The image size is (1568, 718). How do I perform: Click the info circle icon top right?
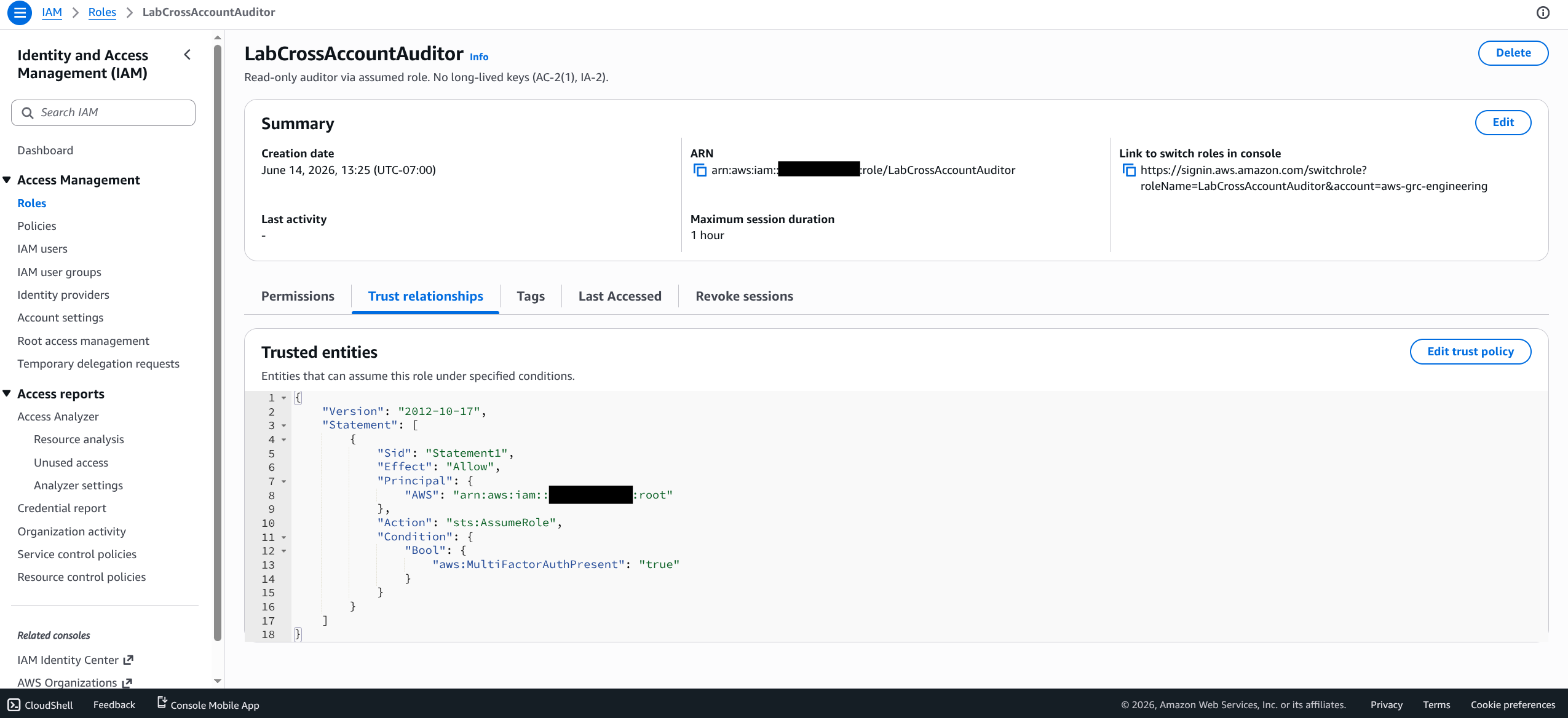[1543, 12]
